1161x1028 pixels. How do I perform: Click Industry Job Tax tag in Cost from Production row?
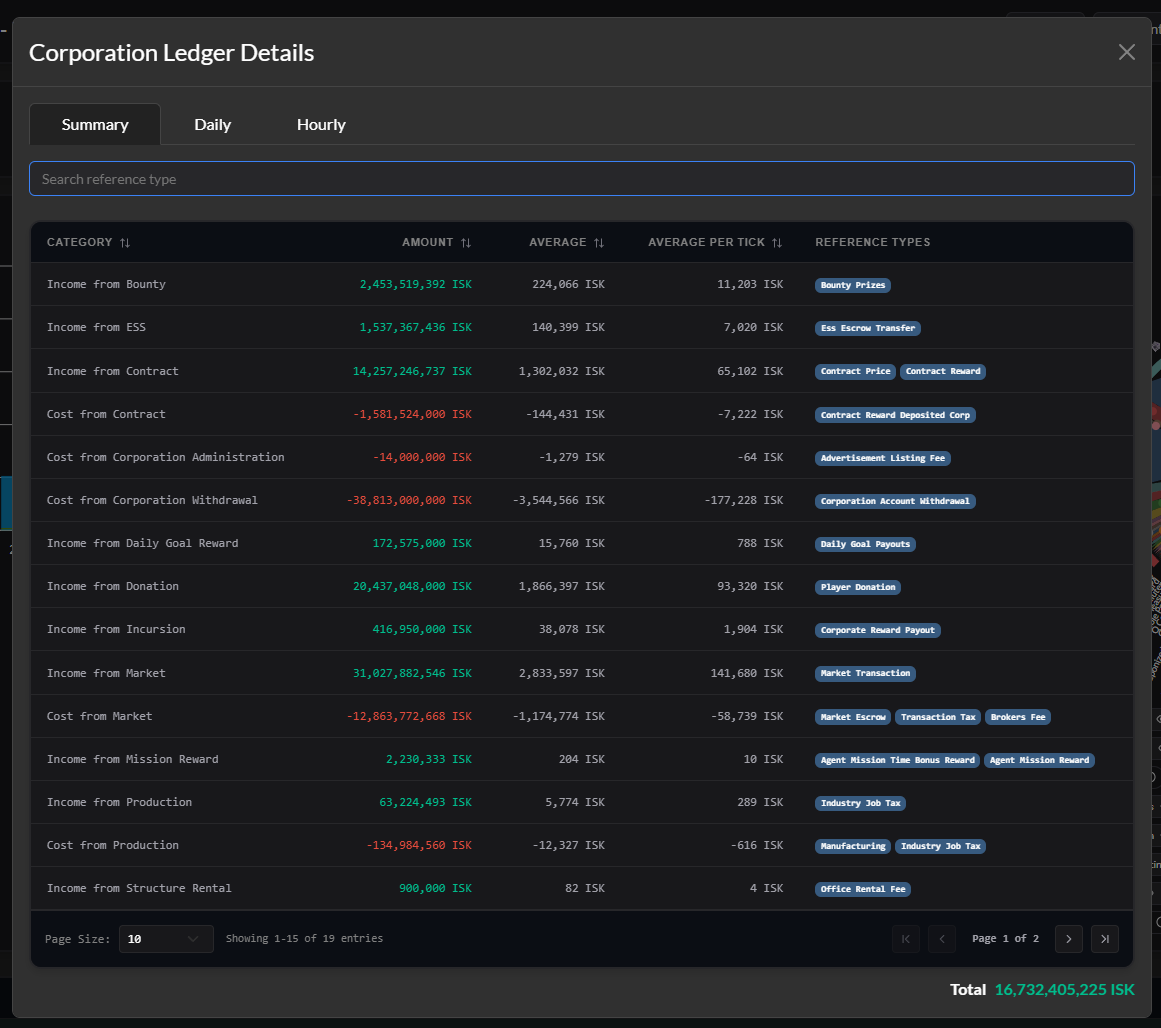pos(940,846)
